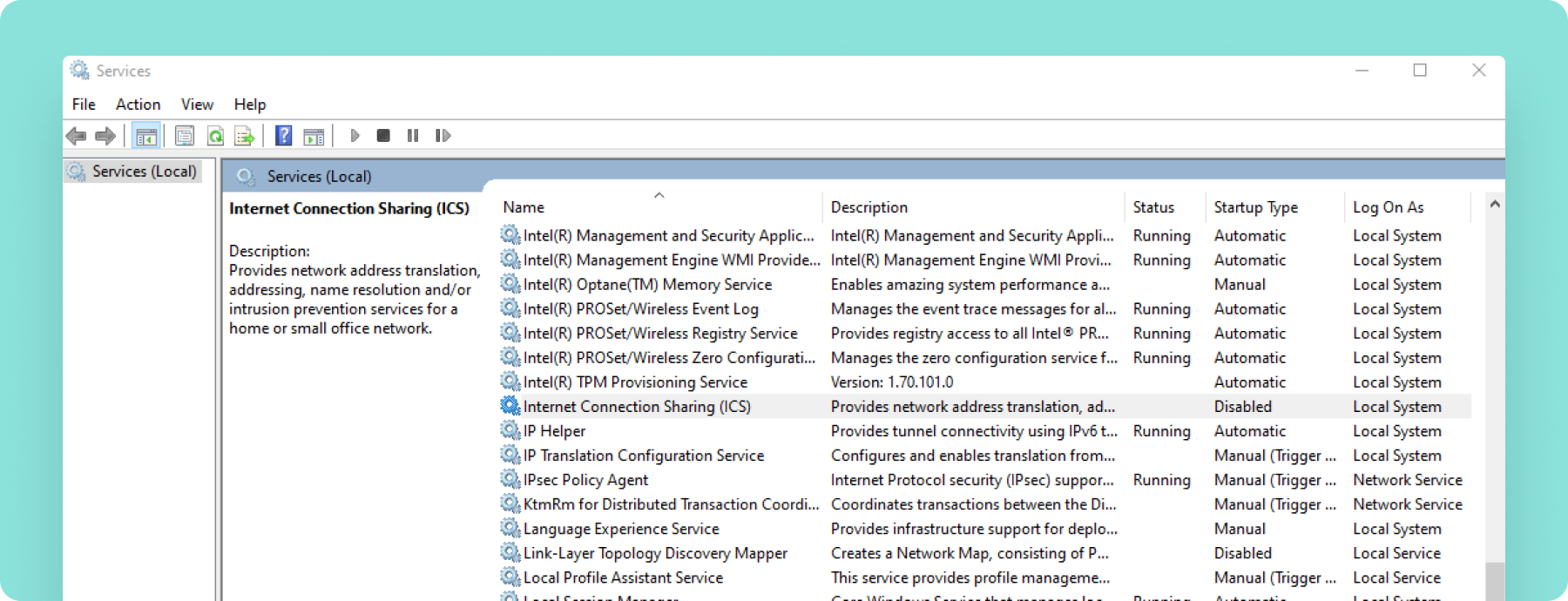This screenshot has width=1568, height=601.
Task: Click the Manual (Trigger ... startup type of IP Translation Configuration Service
Action: tap(1274, 456)
